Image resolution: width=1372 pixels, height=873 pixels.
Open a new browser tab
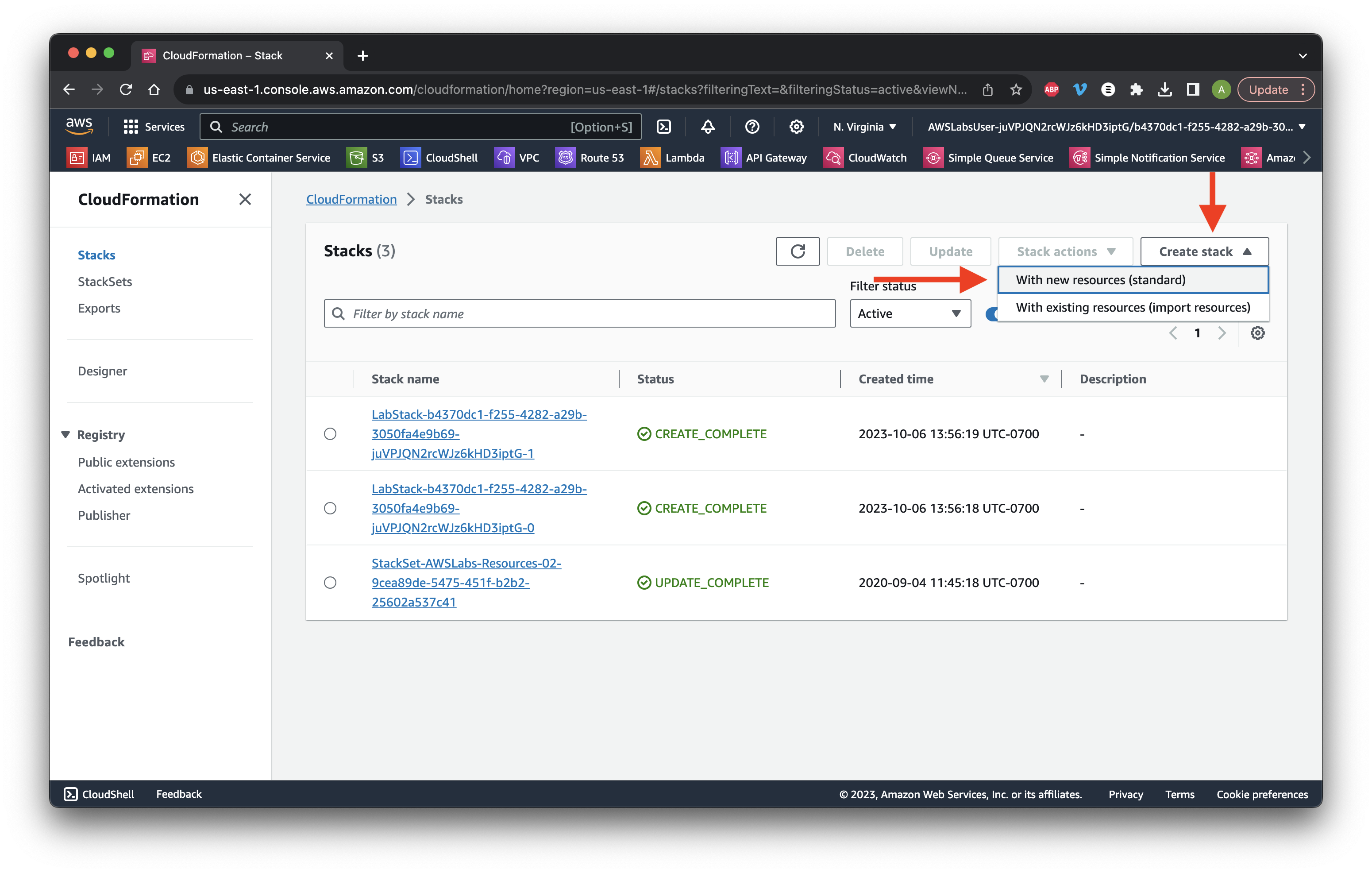tap(363, 55)
